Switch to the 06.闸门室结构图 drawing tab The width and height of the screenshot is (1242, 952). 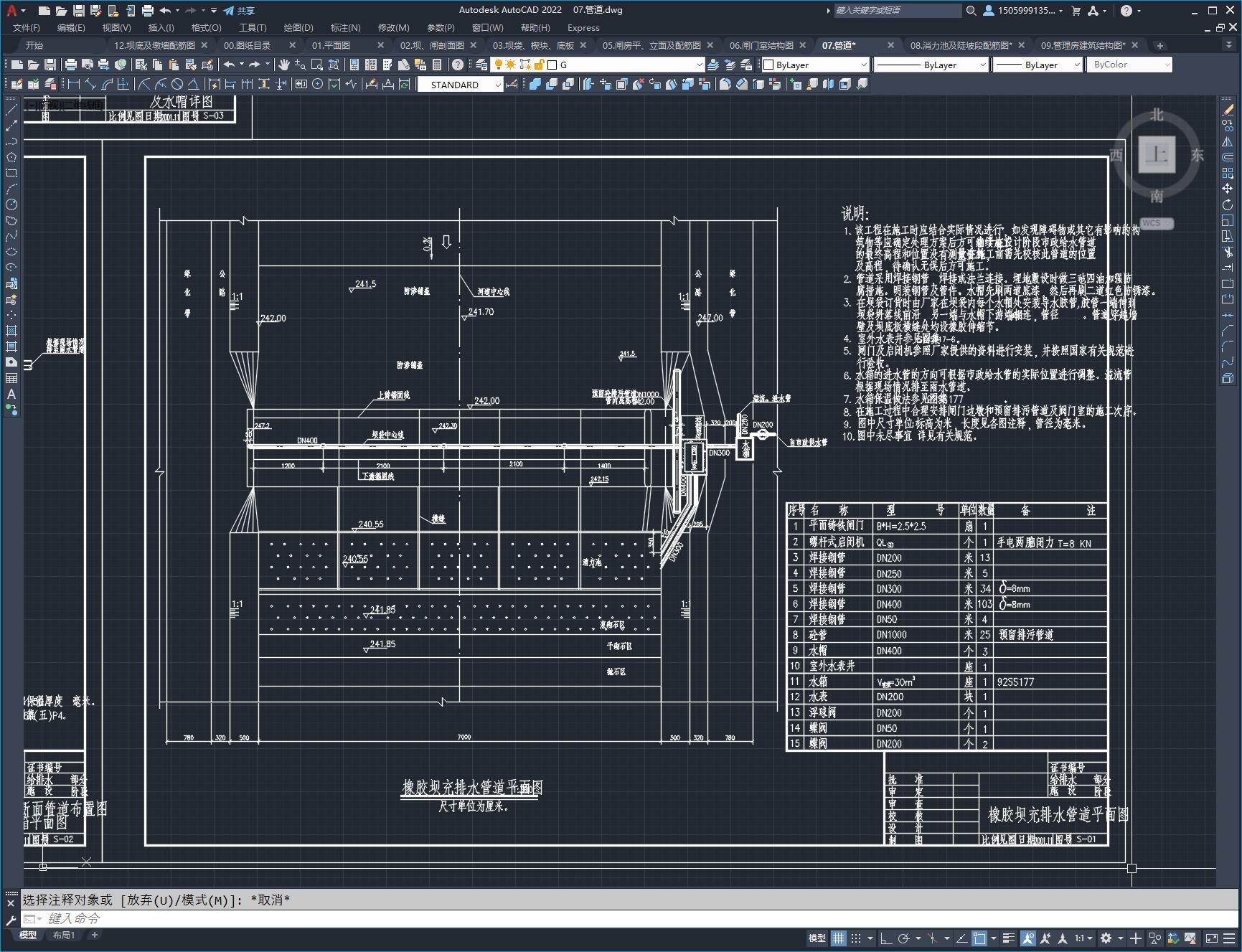[x=761, y=45]
